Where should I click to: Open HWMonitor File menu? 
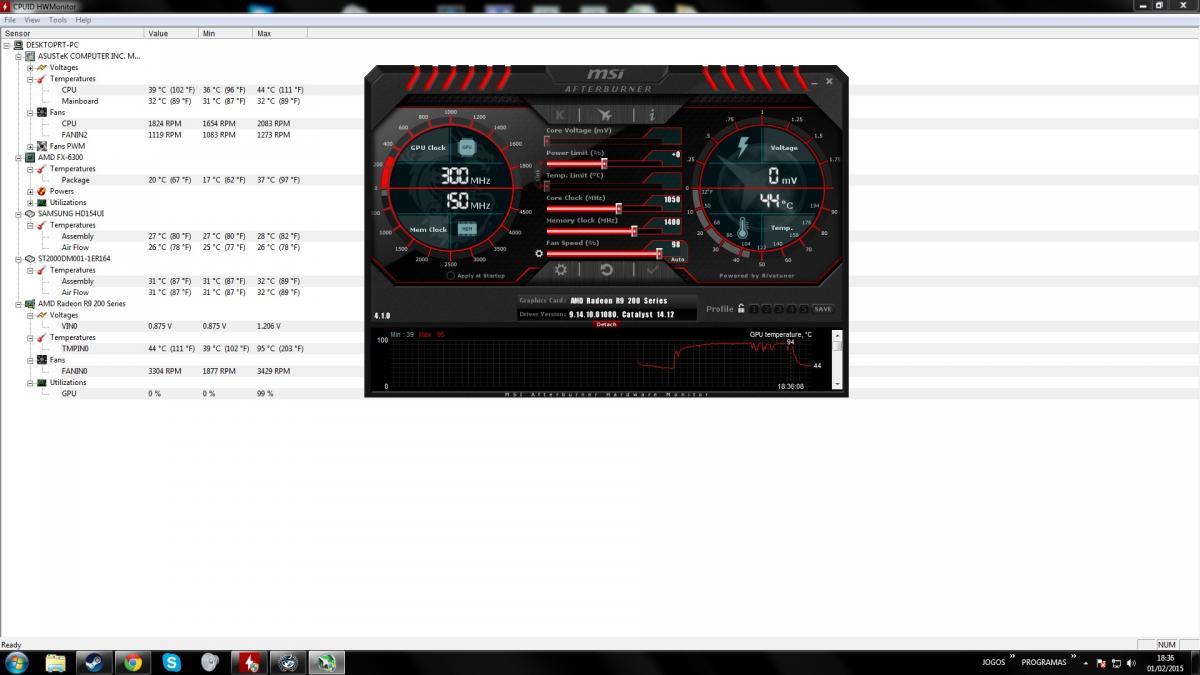click(x=10, y=20)
